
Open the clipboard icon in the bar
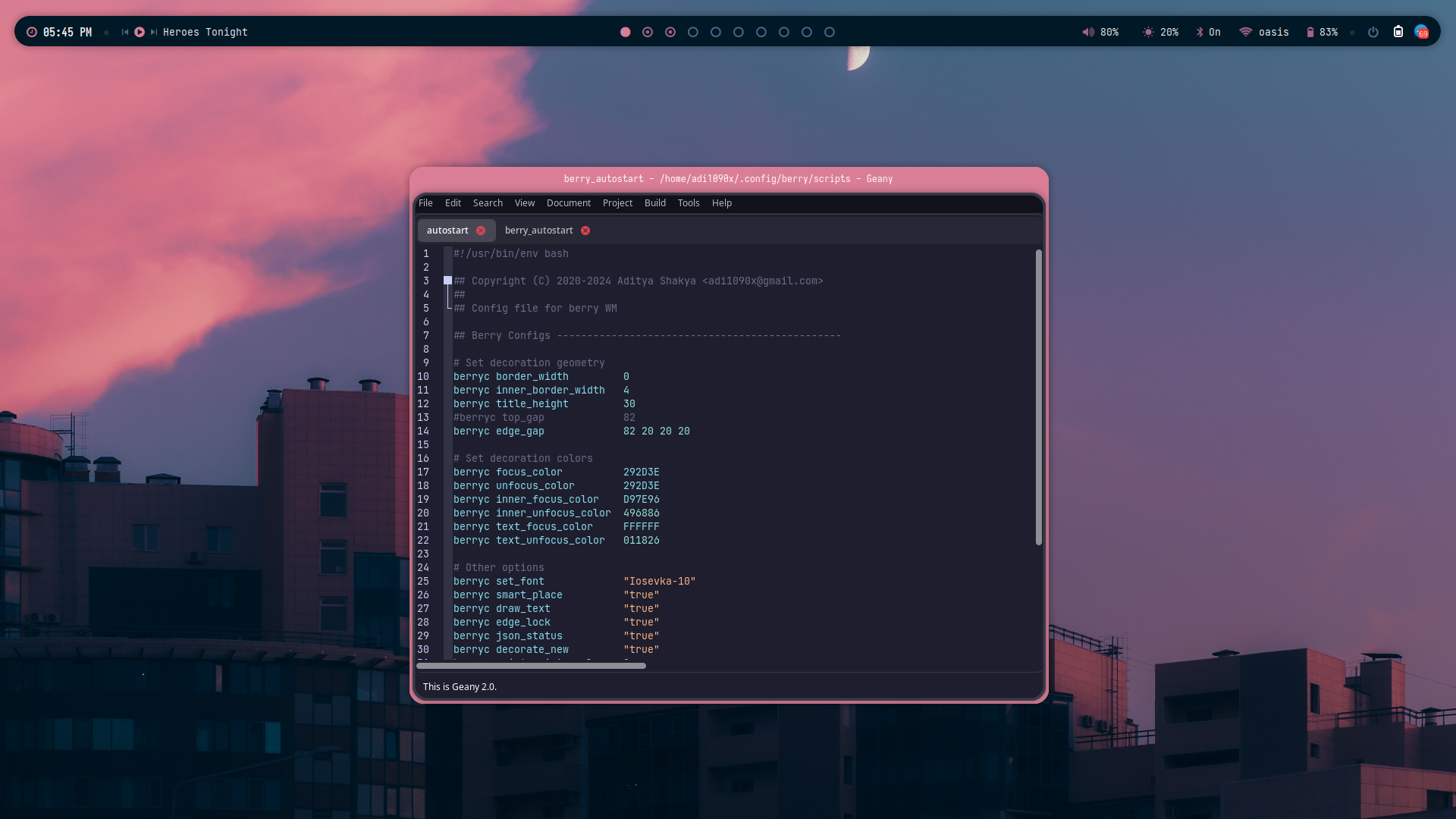(1398, 32)
